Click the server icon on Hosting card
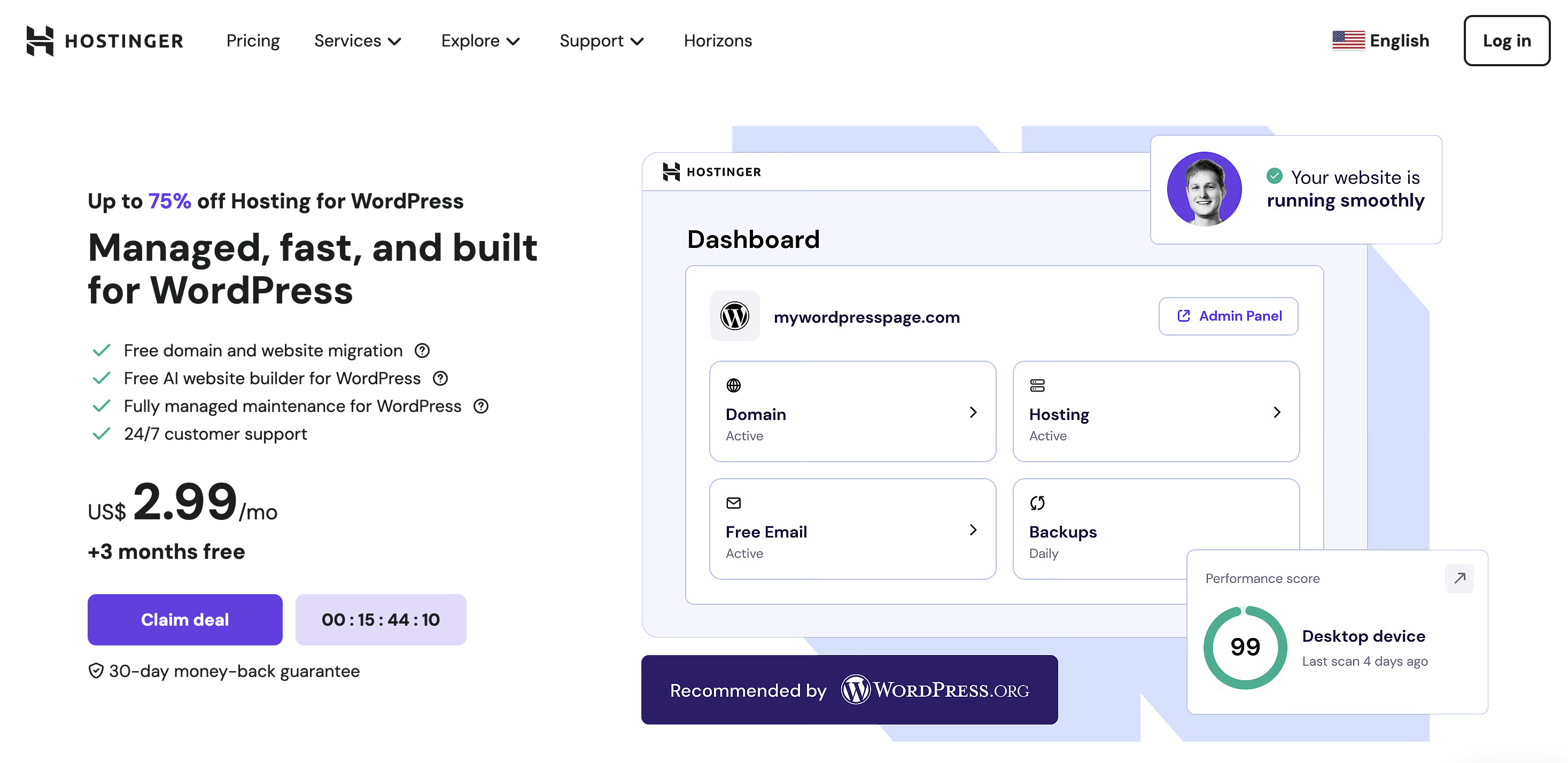The image size is (1568, 763). click(x=1037, y=385)
